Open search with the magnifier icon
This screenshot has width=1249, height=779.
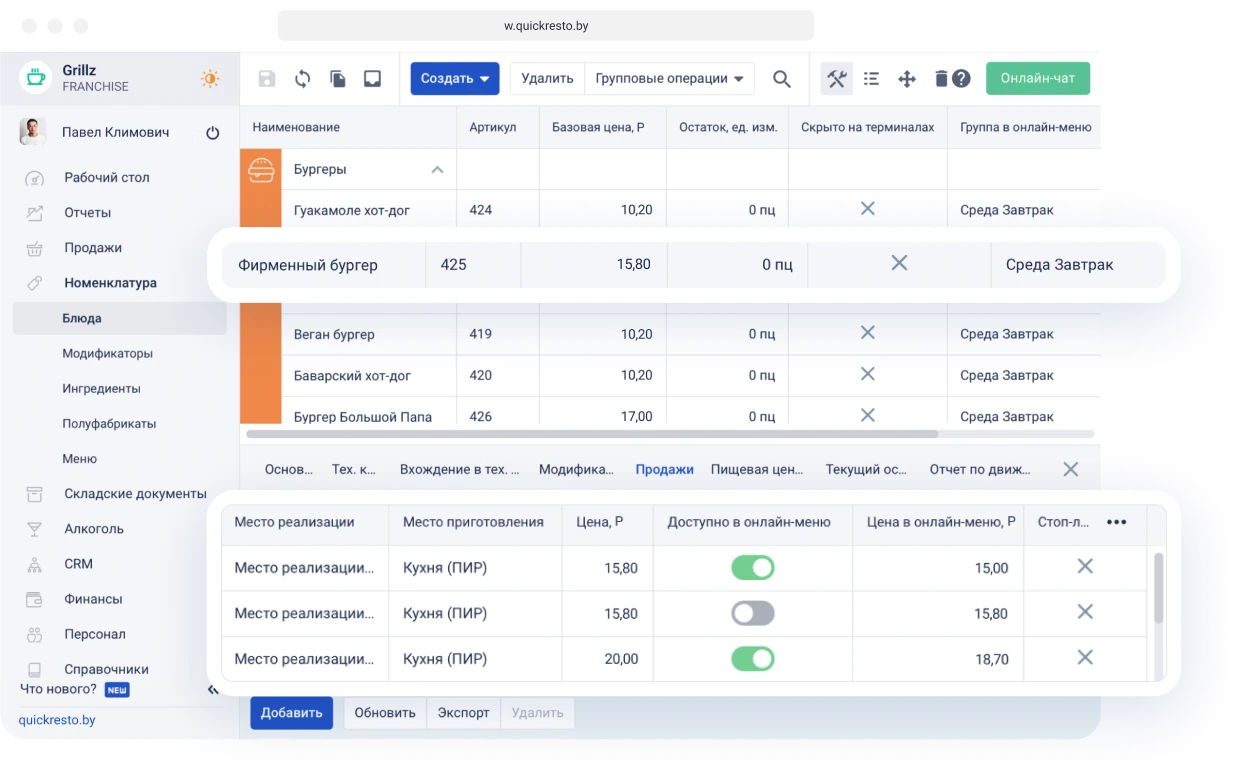[x=781, y=78]
